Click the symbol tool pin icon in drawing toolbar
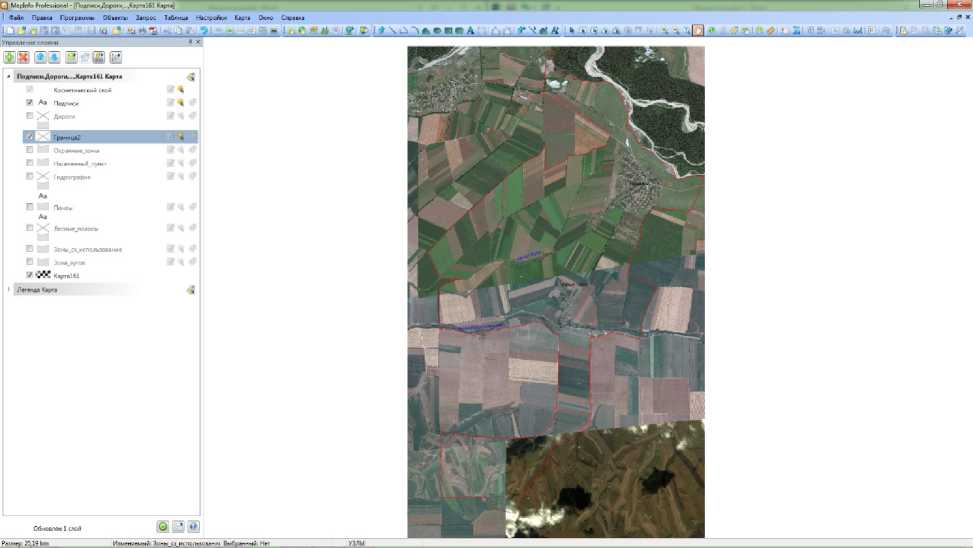 (382, 30)
